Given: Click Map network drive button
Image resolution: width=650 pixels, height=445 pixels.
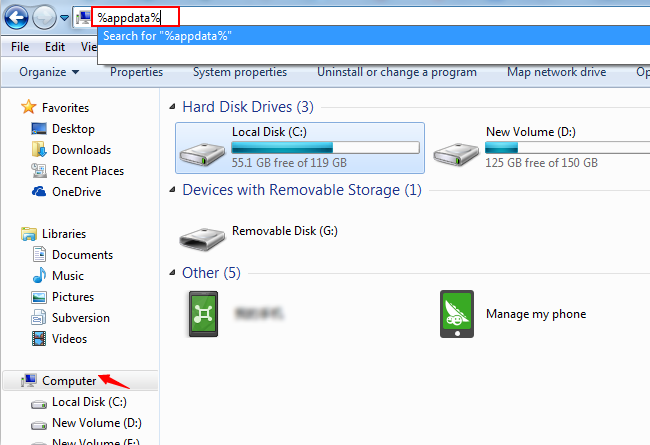Looking at the screenshot, I should pyautogui.click(x=556, y=72).
